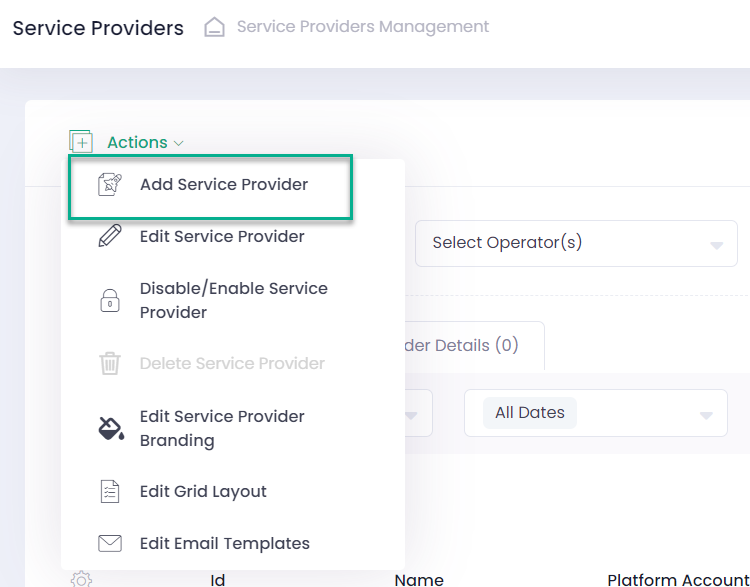This screenshot has width=750, height=587.
Task: Click the Name column header
Action: pos(419,579)
